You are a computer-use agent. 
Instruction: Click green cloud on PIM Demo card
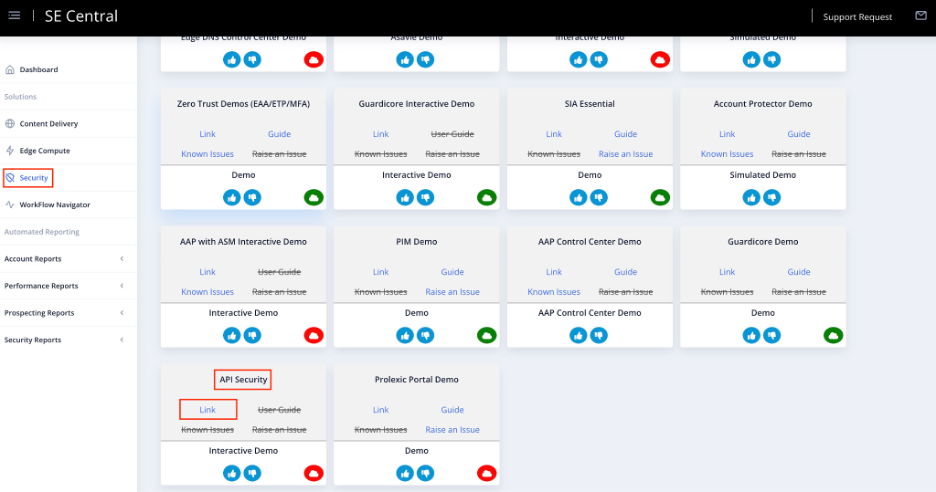tap(487, 335)
